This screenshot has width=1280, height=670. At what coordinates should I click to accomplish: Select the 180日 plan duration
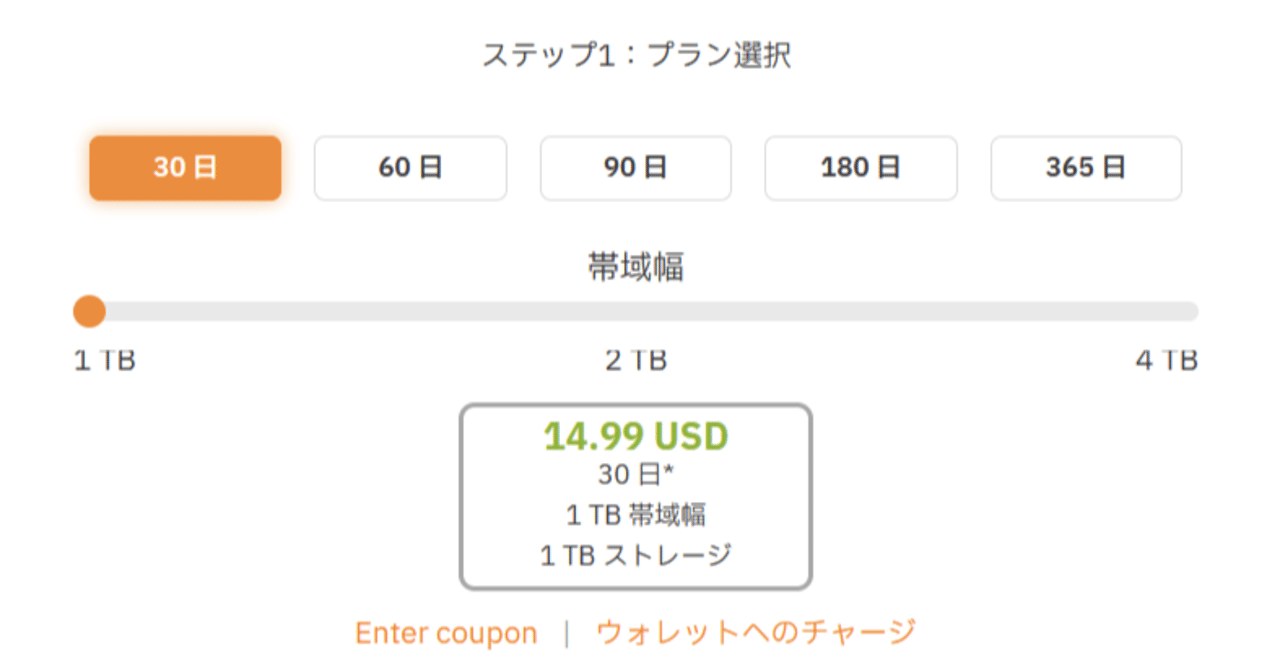pos(861,168)
